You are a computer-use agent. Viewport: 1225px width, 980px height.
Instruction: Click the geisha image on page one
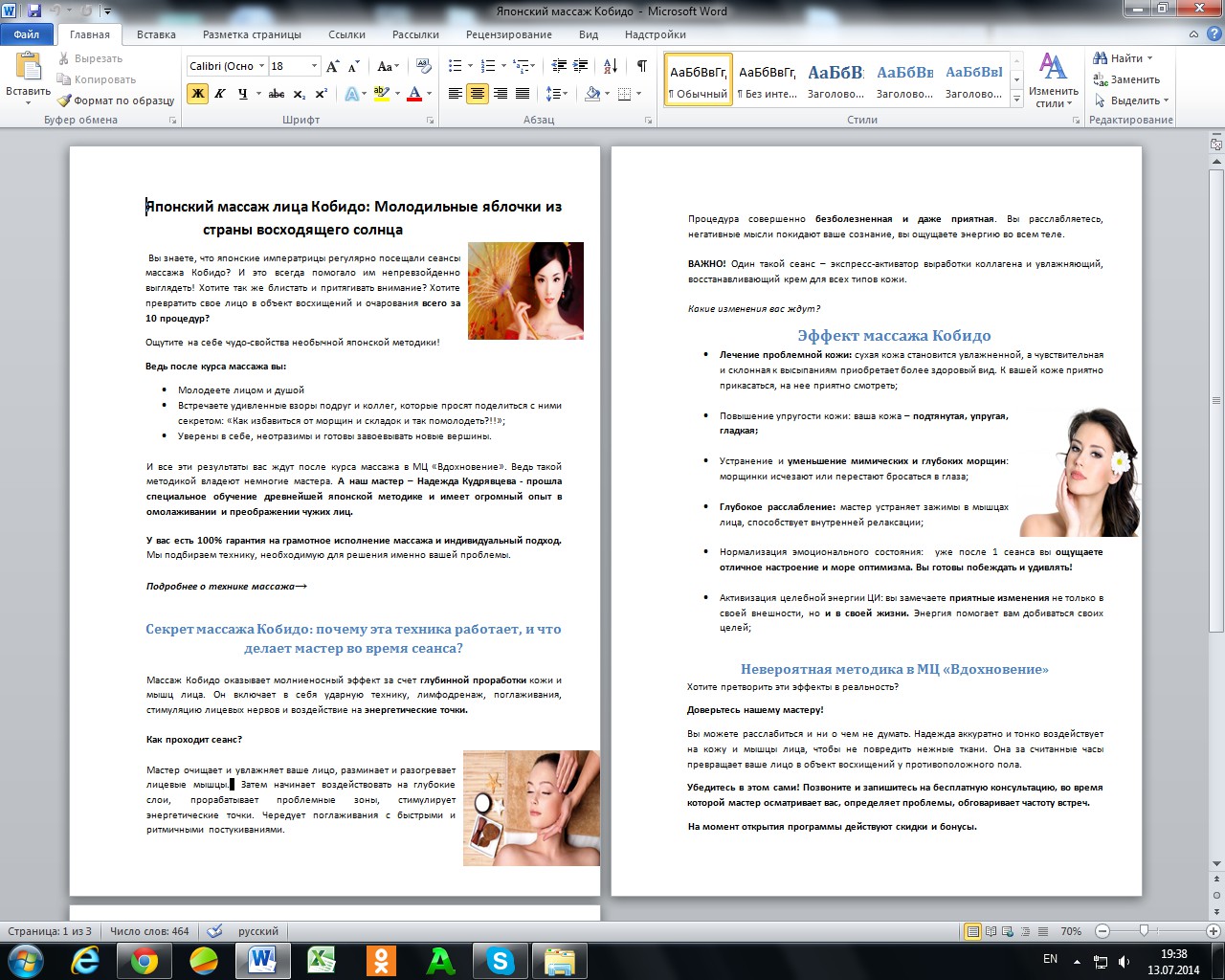pyautogui.click(x=525, y=291)
